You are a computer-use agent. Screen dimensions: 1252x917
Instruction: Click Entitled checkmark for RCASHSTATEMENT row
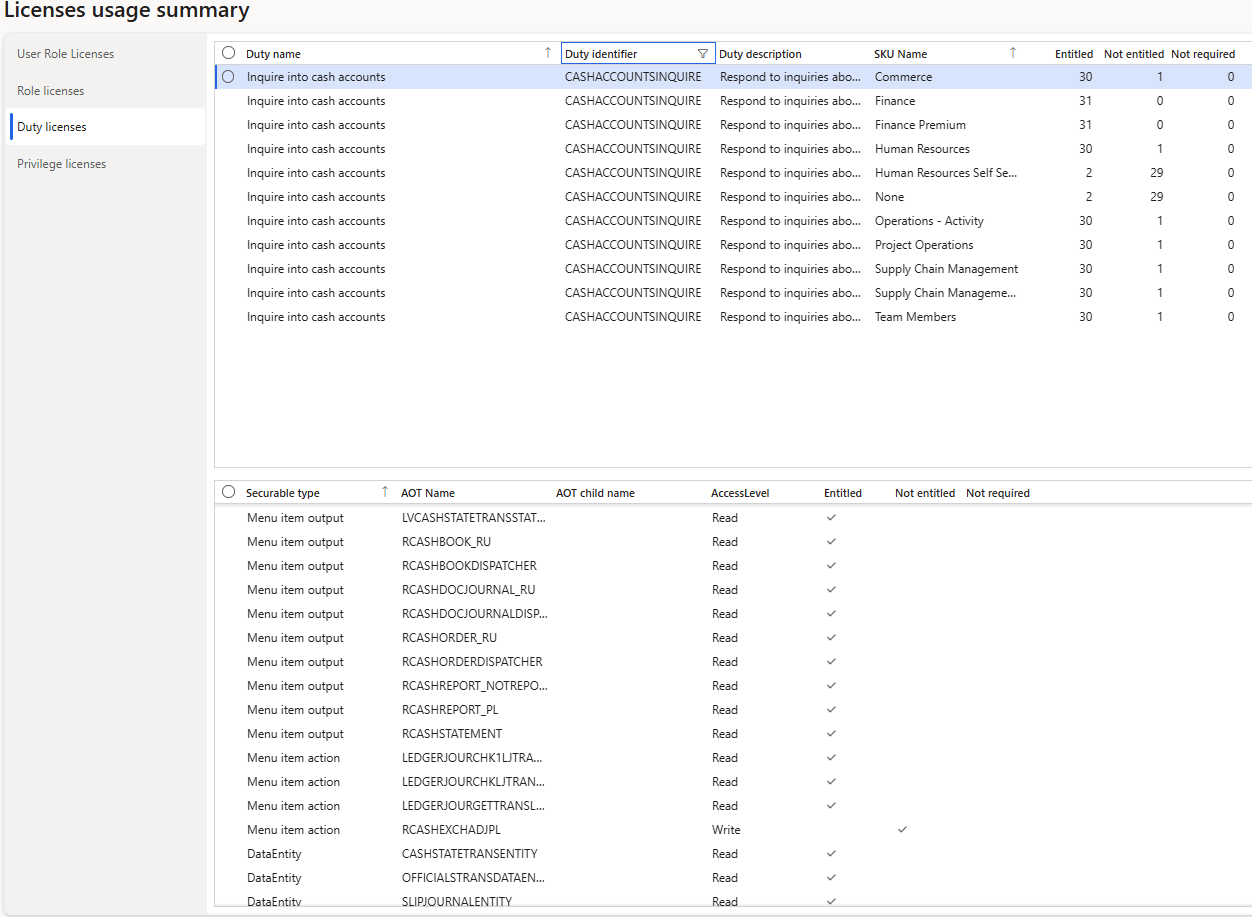tap(831, 734)
